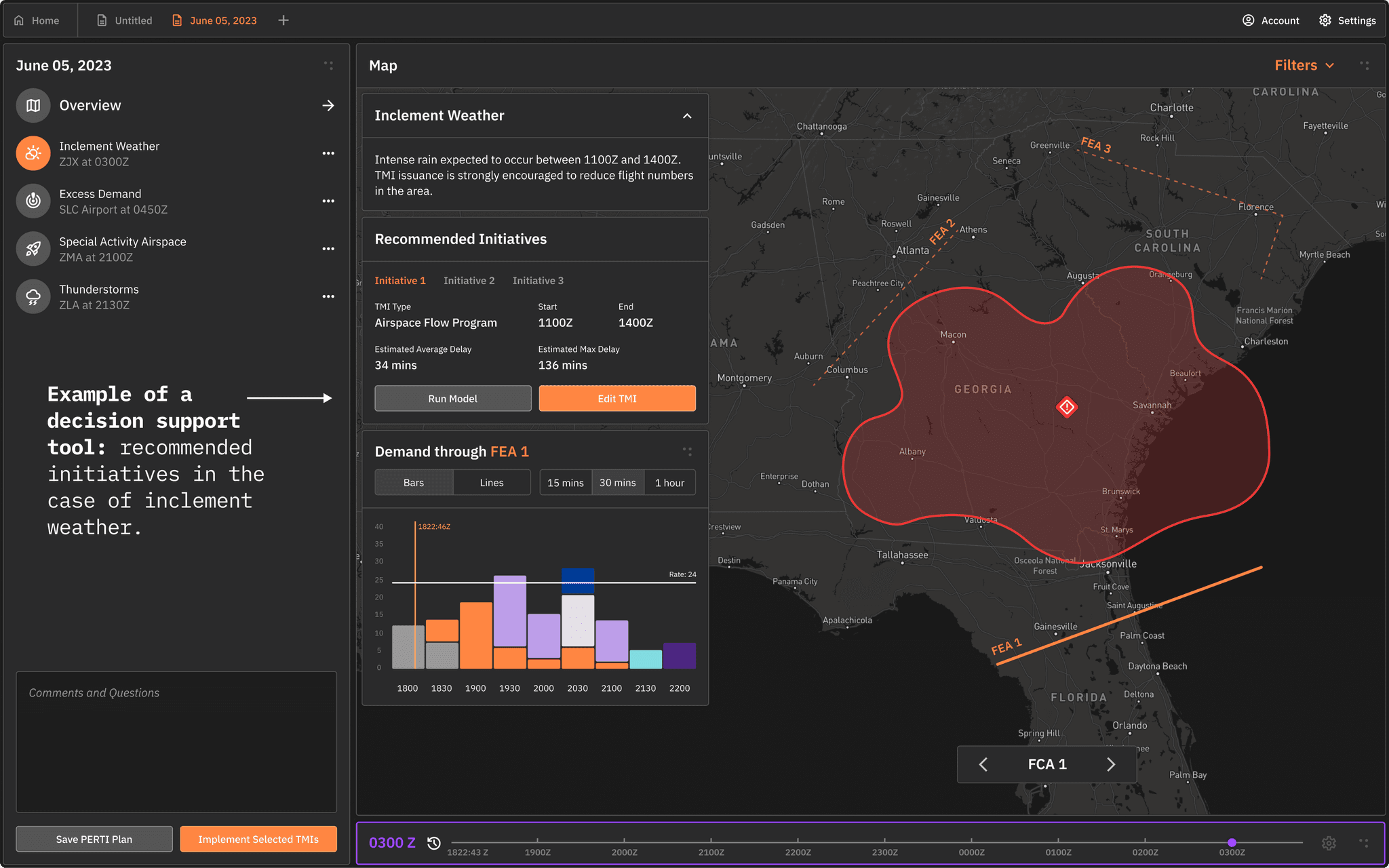Screen dimensions: 1389x868
Task: Open the Filters dropdown
Action: (1304, 65)
